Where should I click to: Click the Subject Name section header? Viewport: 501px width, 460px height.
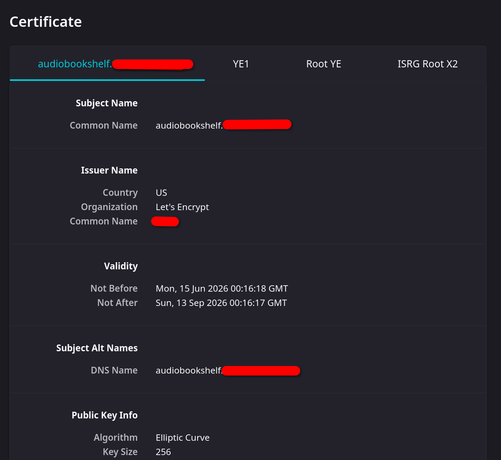106,103
